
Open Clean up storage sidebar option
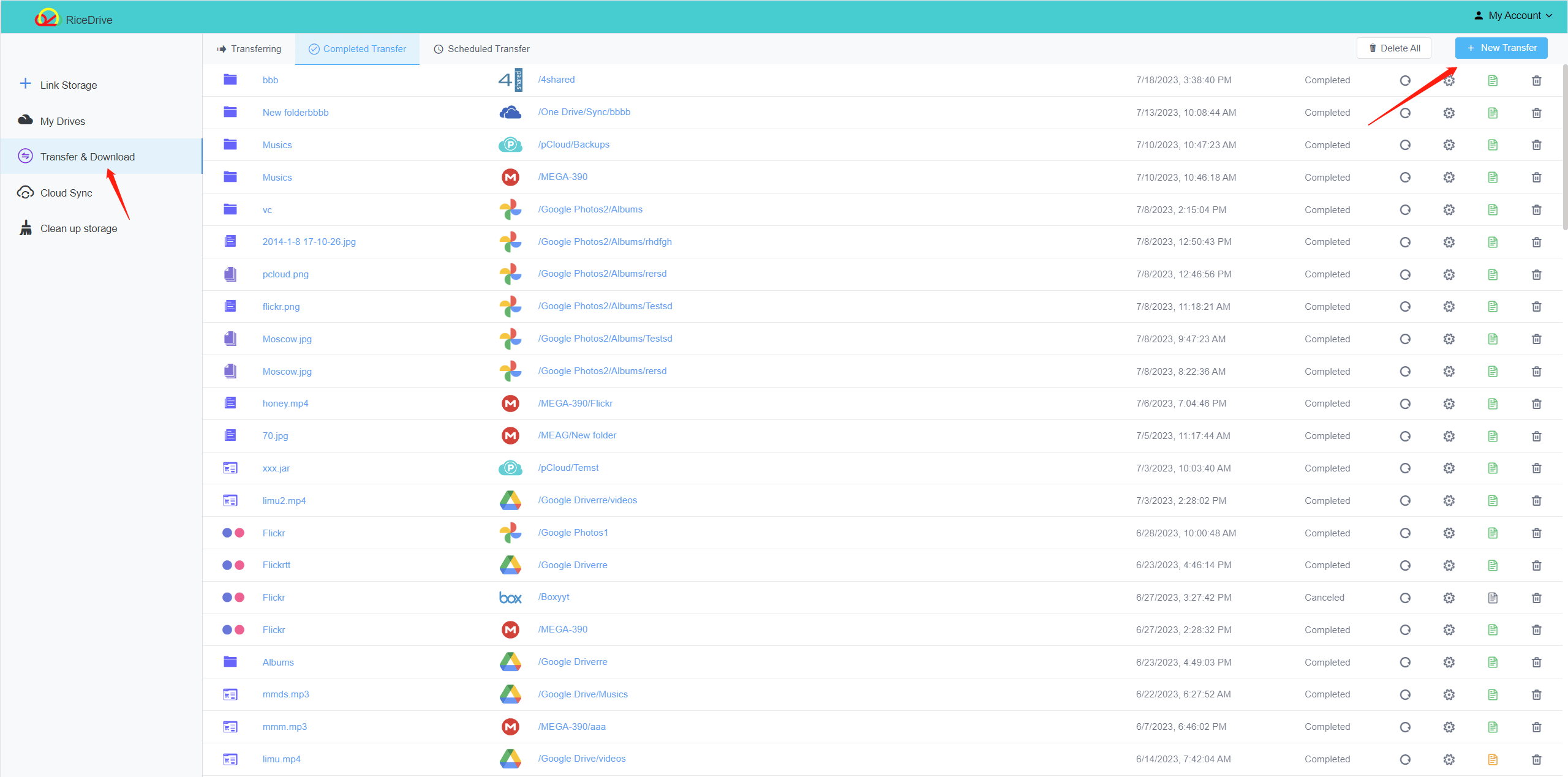[x=78, y=228]
